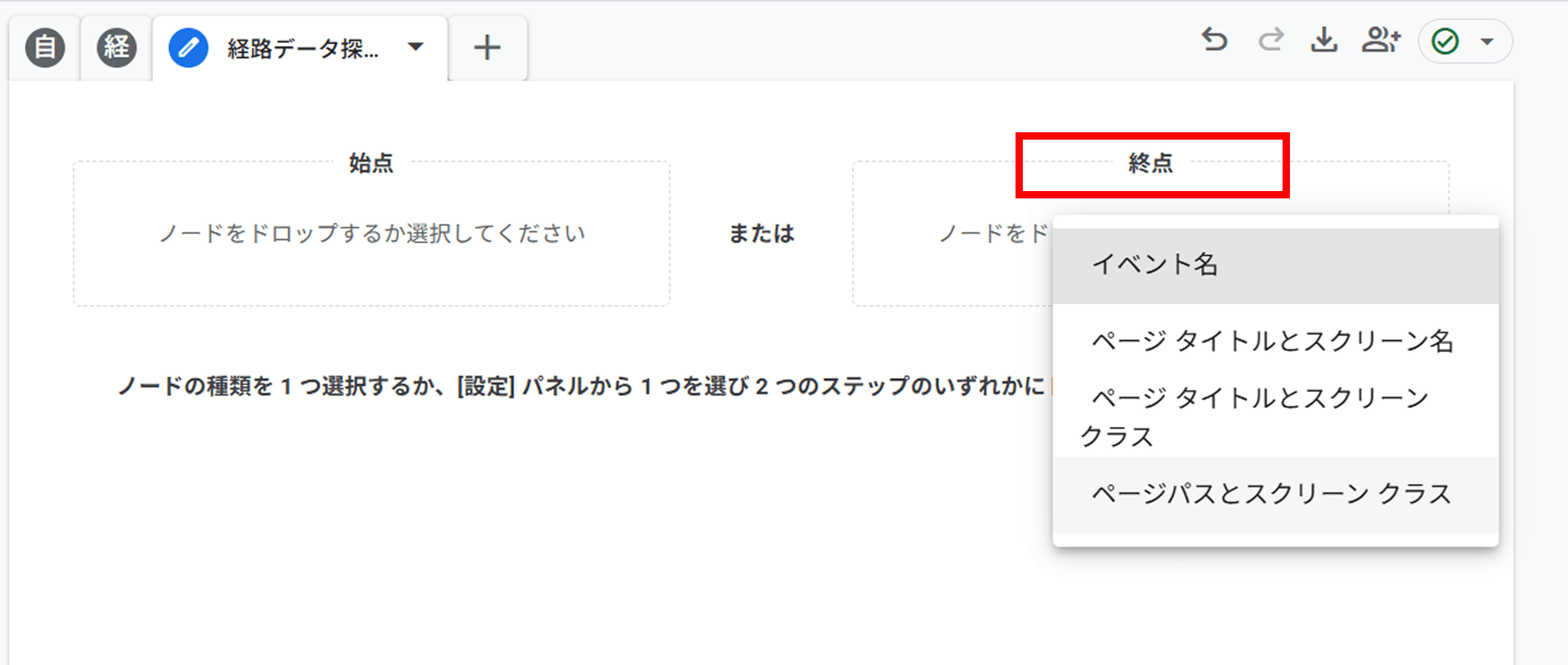The height and width of the screenshot is (665, 1568).
Task: Select ページ タイトルとスクリーン クラス option
Action: coord(1275,416)
